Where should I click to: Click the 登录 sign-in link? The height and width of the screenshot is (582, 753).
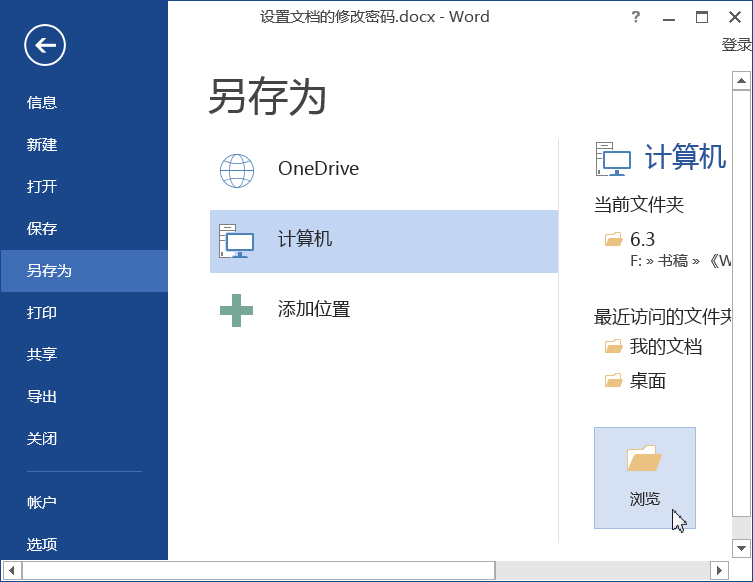(737, 45)
